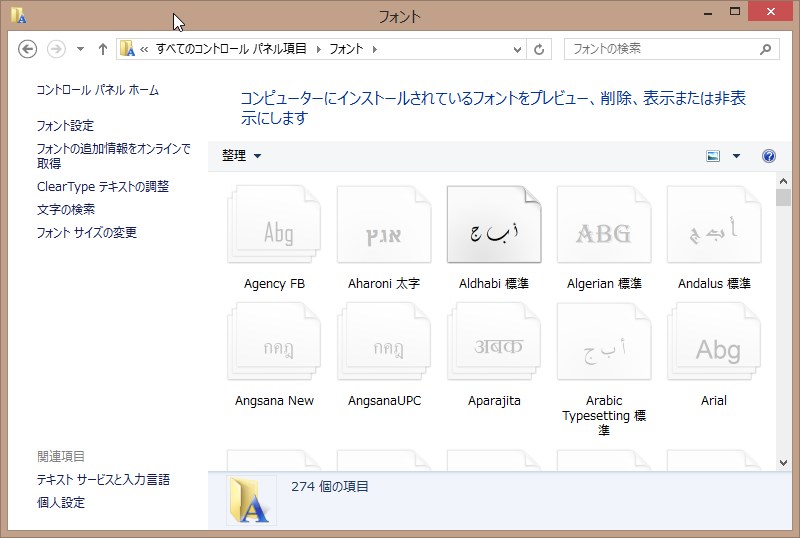Expand the chevron after フォント in address bar

click(375, 50)
